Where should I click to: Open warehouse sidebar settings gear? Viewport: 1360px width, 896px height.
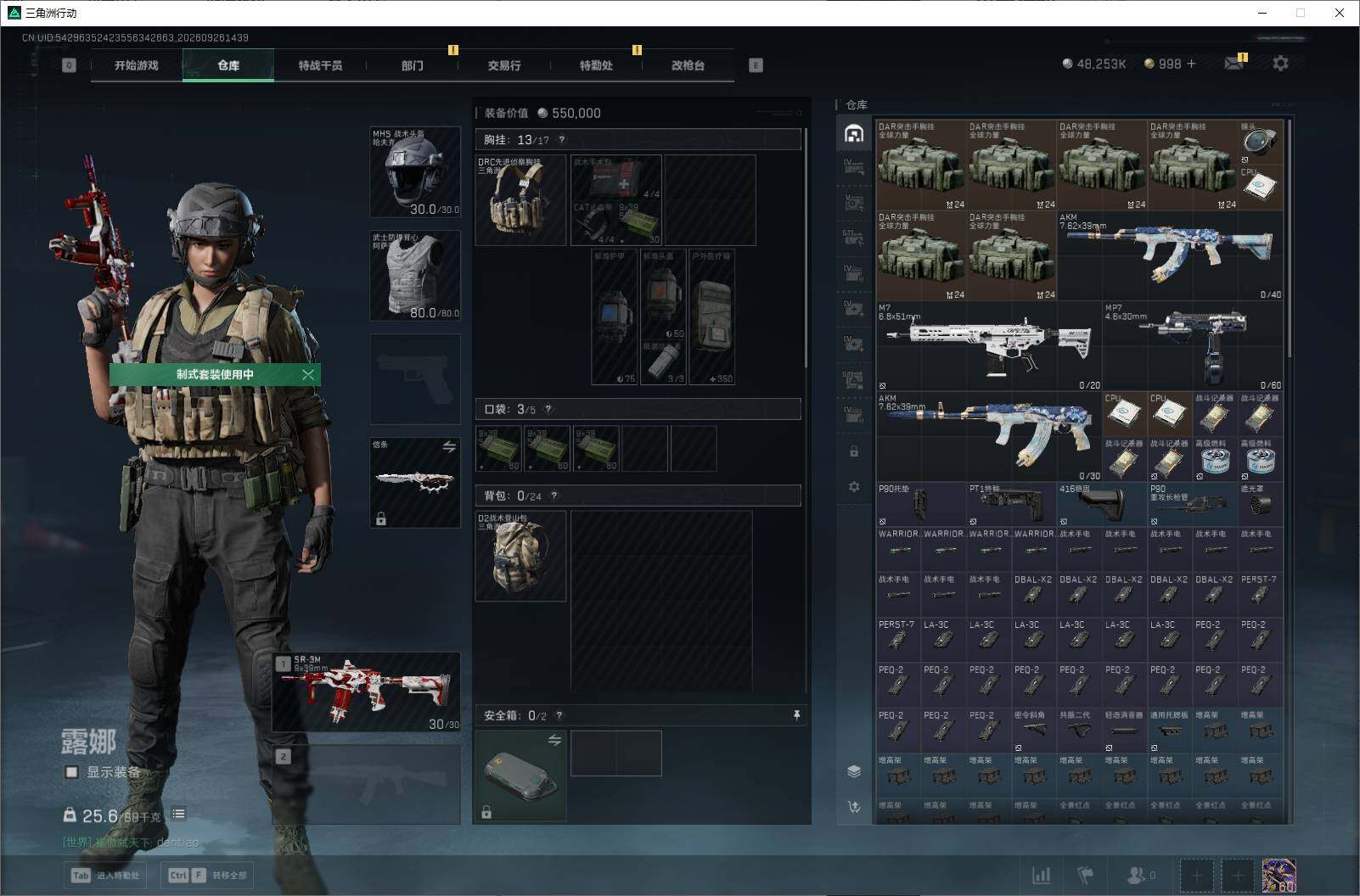854,487
